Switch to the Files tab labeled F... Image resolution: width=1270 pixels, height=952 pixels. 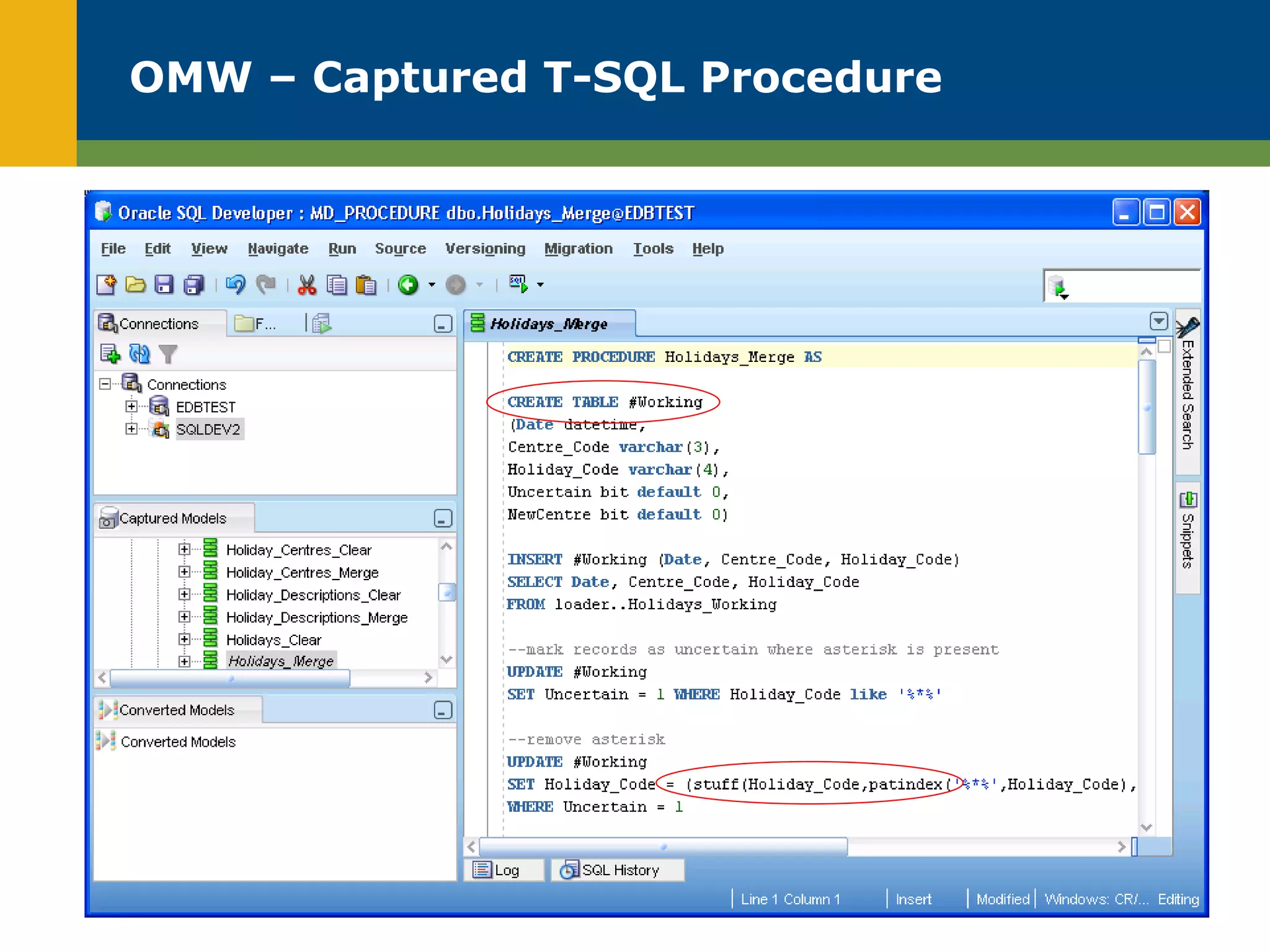[255, 324]
